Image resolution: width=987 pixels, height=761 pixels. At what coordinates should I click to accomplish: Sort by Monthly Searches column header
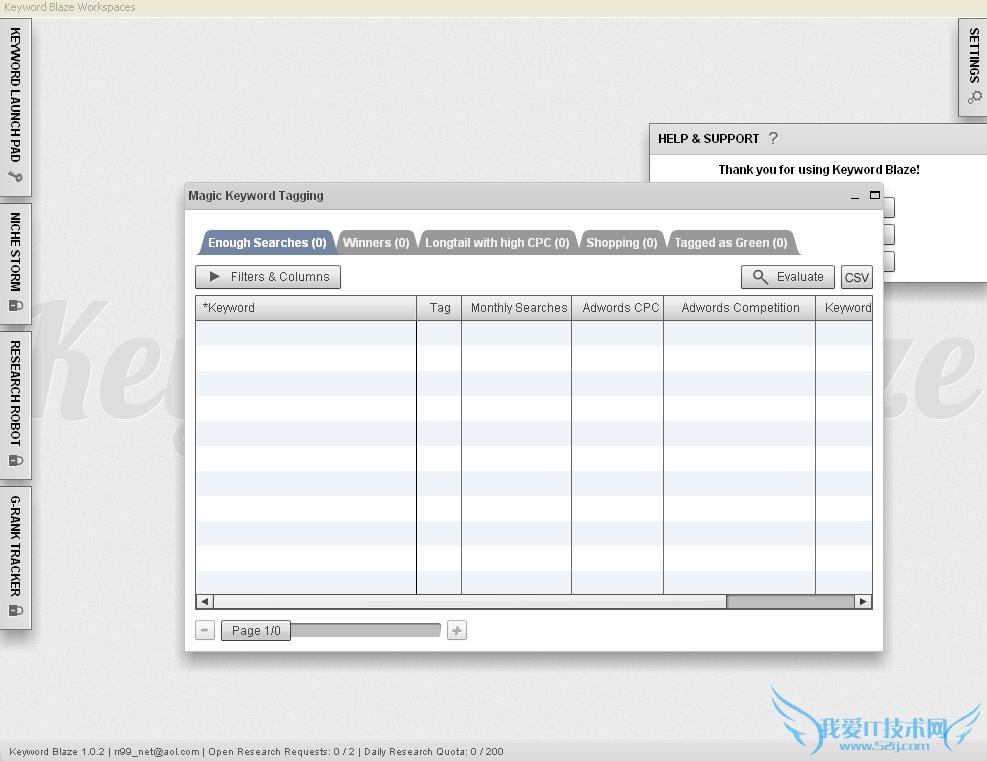point(517,308)
